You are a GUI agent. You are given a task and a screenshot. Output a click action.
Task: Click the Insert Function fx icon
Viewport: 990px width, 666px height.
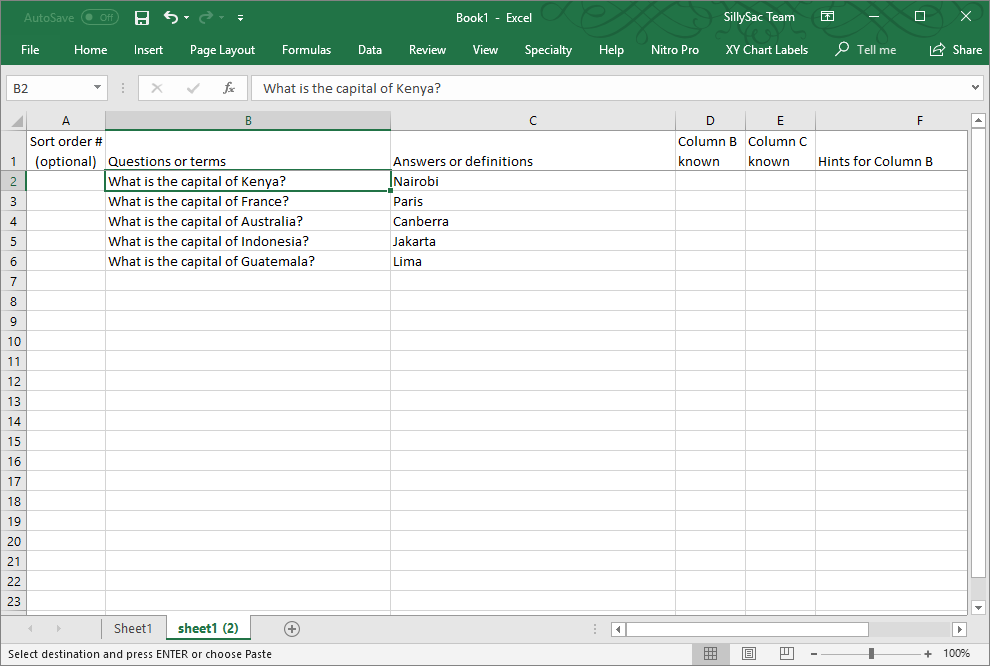(x=229, y=88)
